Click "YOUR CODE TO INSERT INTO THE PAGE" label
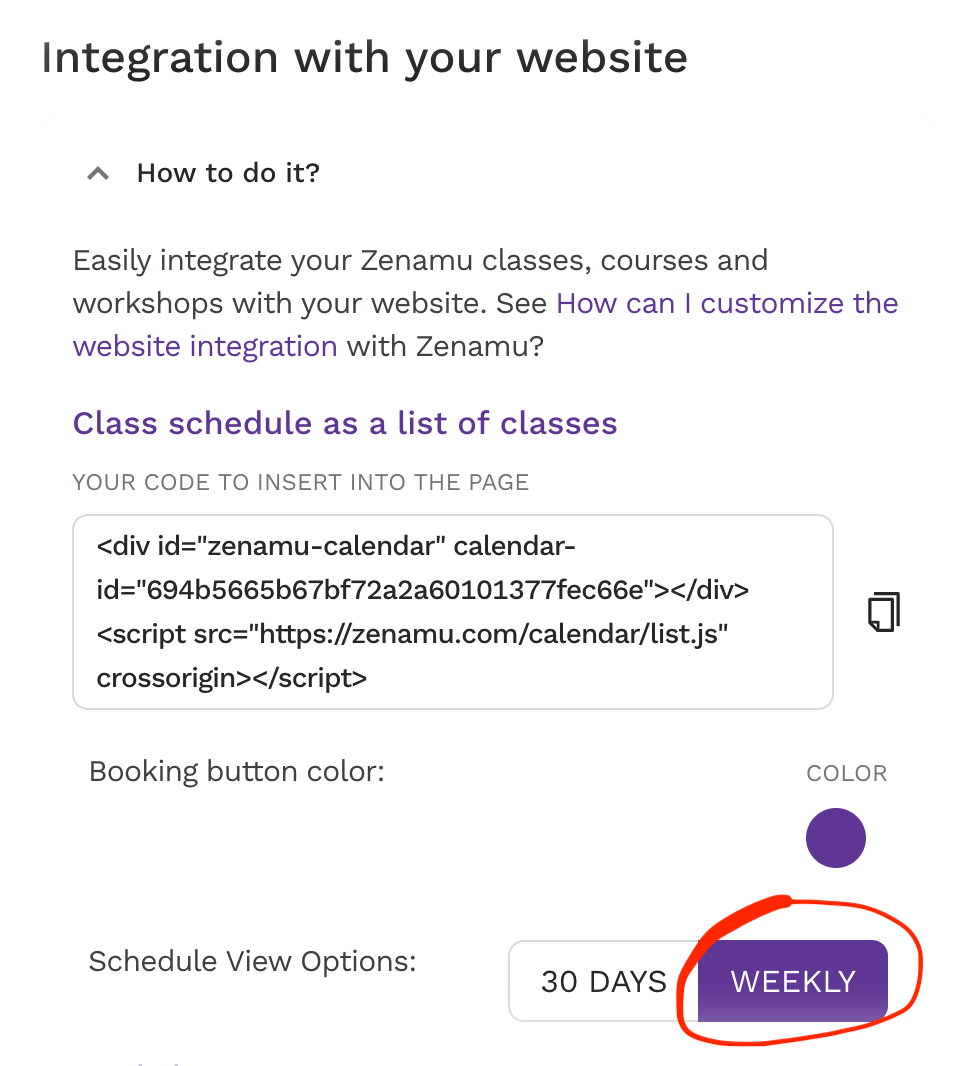 (300, 482)
